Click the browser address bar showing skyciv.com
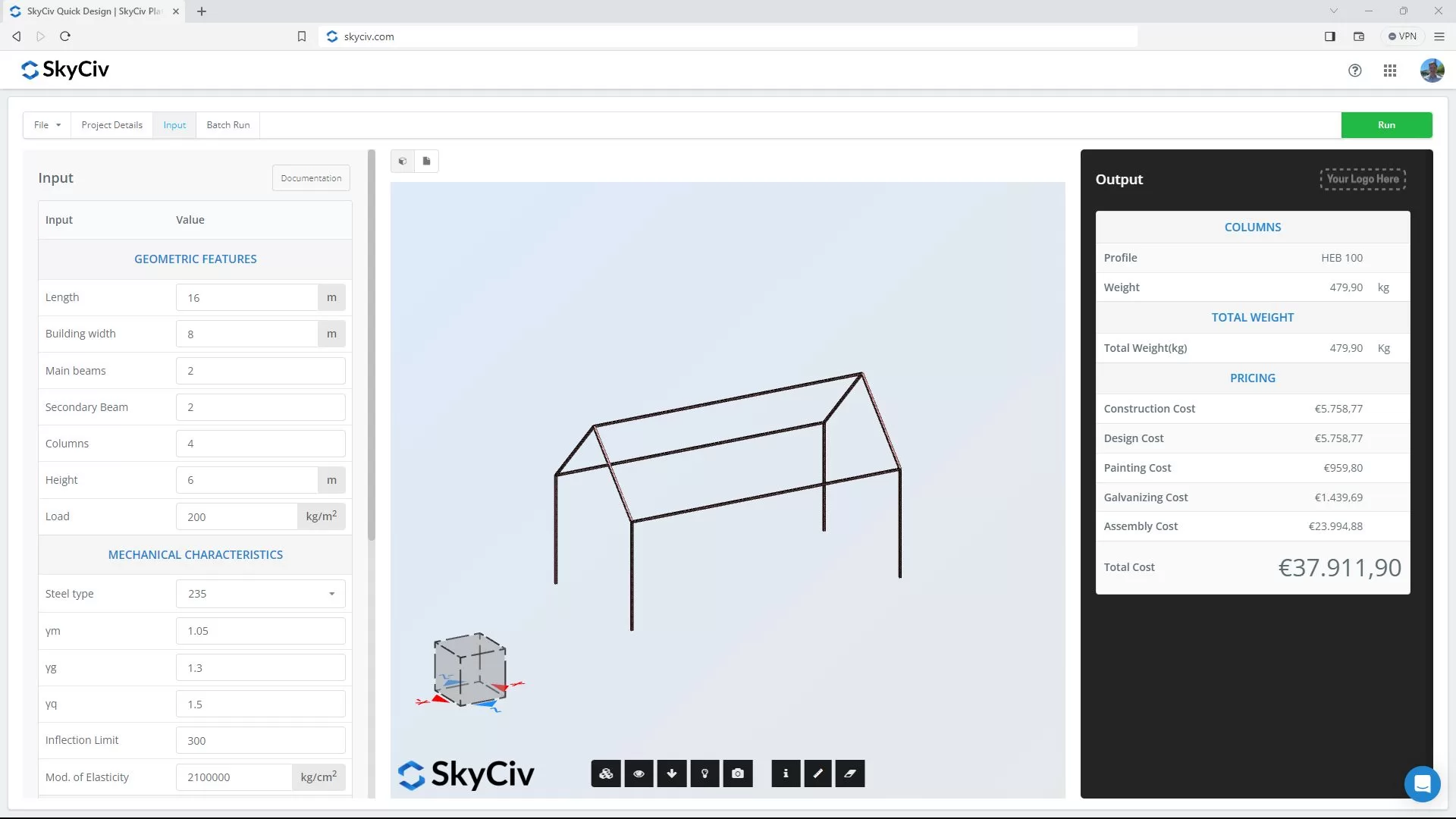This screenshot has width=1456, height=819. (728, 36)
